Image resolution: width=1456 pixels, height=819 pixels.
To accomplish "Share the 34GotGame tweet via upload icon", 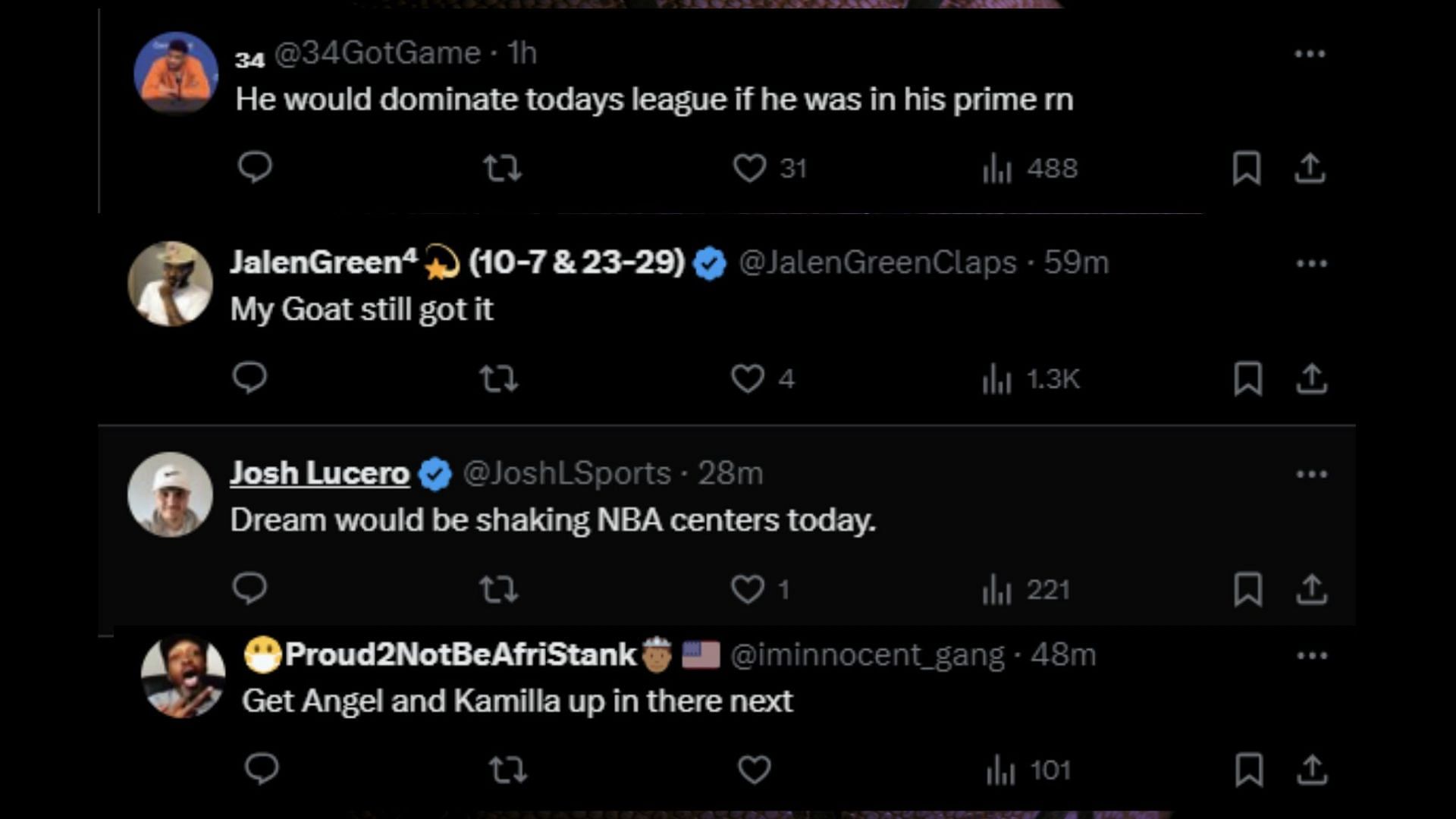I will (x=1310, y=168).
